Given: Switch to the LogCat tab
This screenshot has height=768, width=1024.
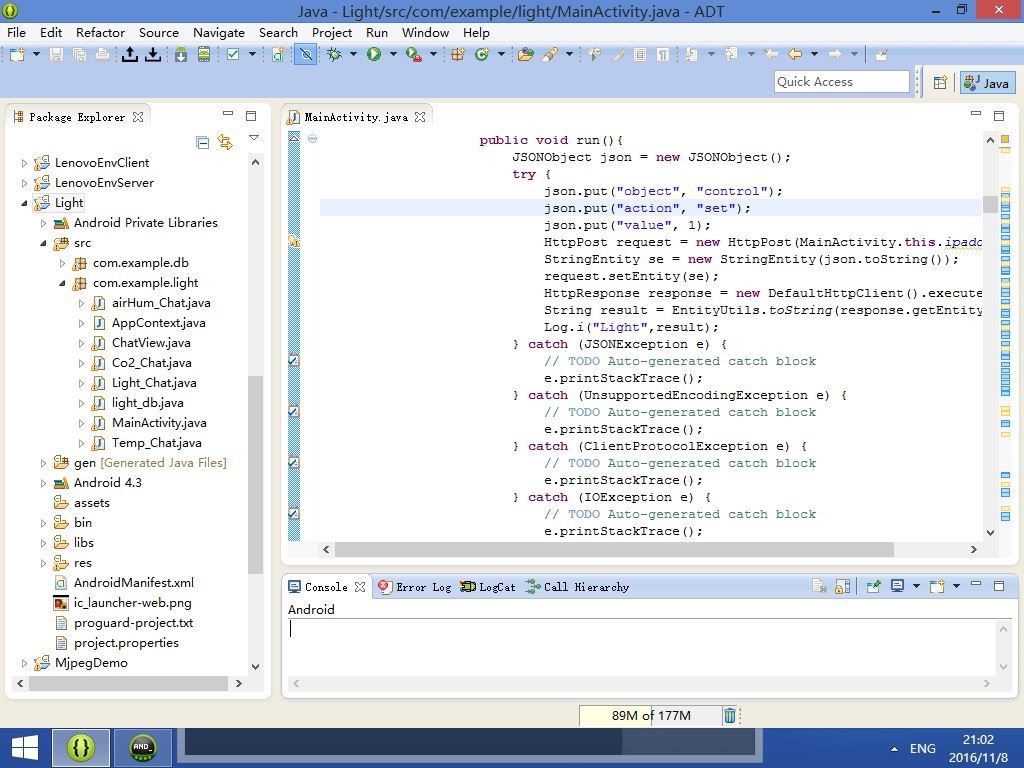Looking at the screenshot, I should 489,587.
